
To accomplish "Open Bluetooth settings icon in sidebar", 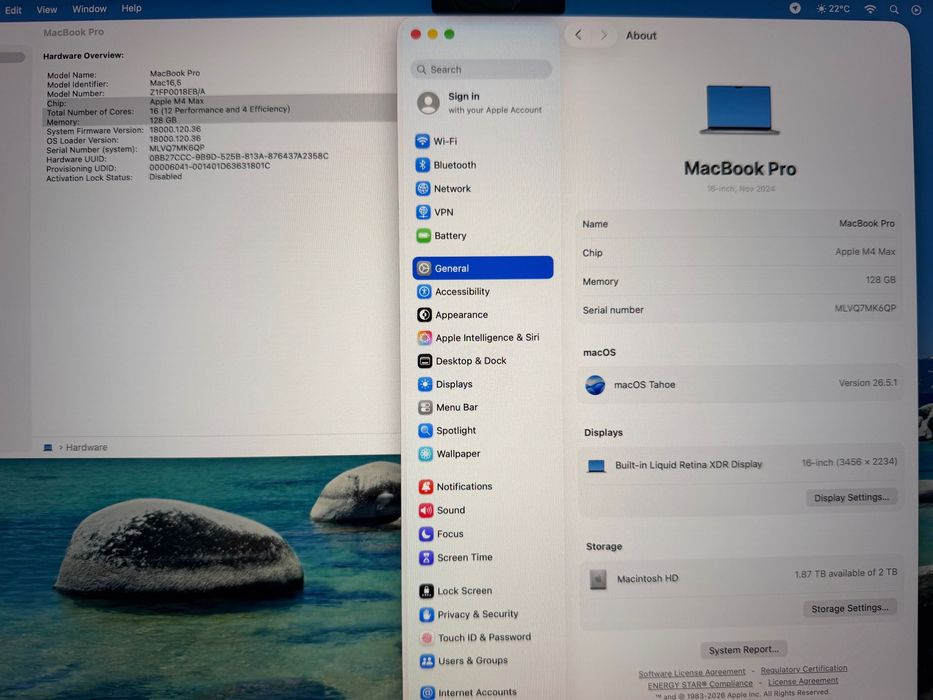I will click(x=422, y=165).
